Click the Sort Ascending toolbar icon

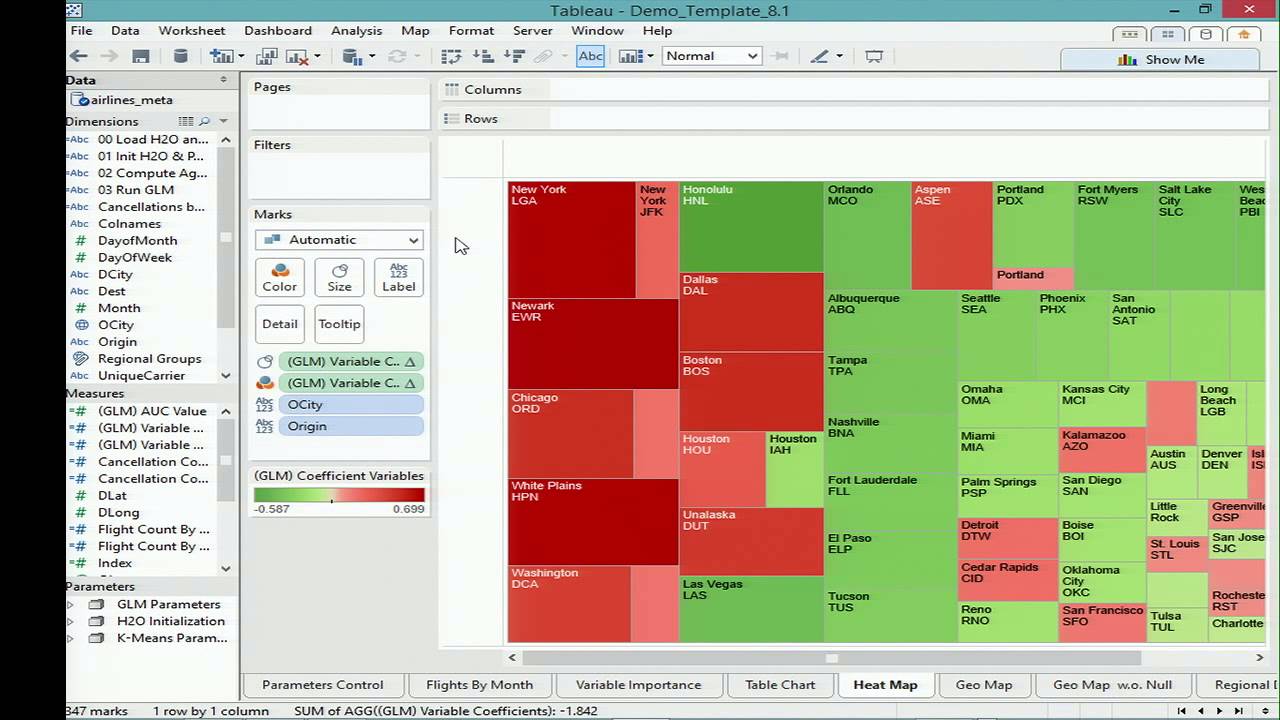[483, 56]
